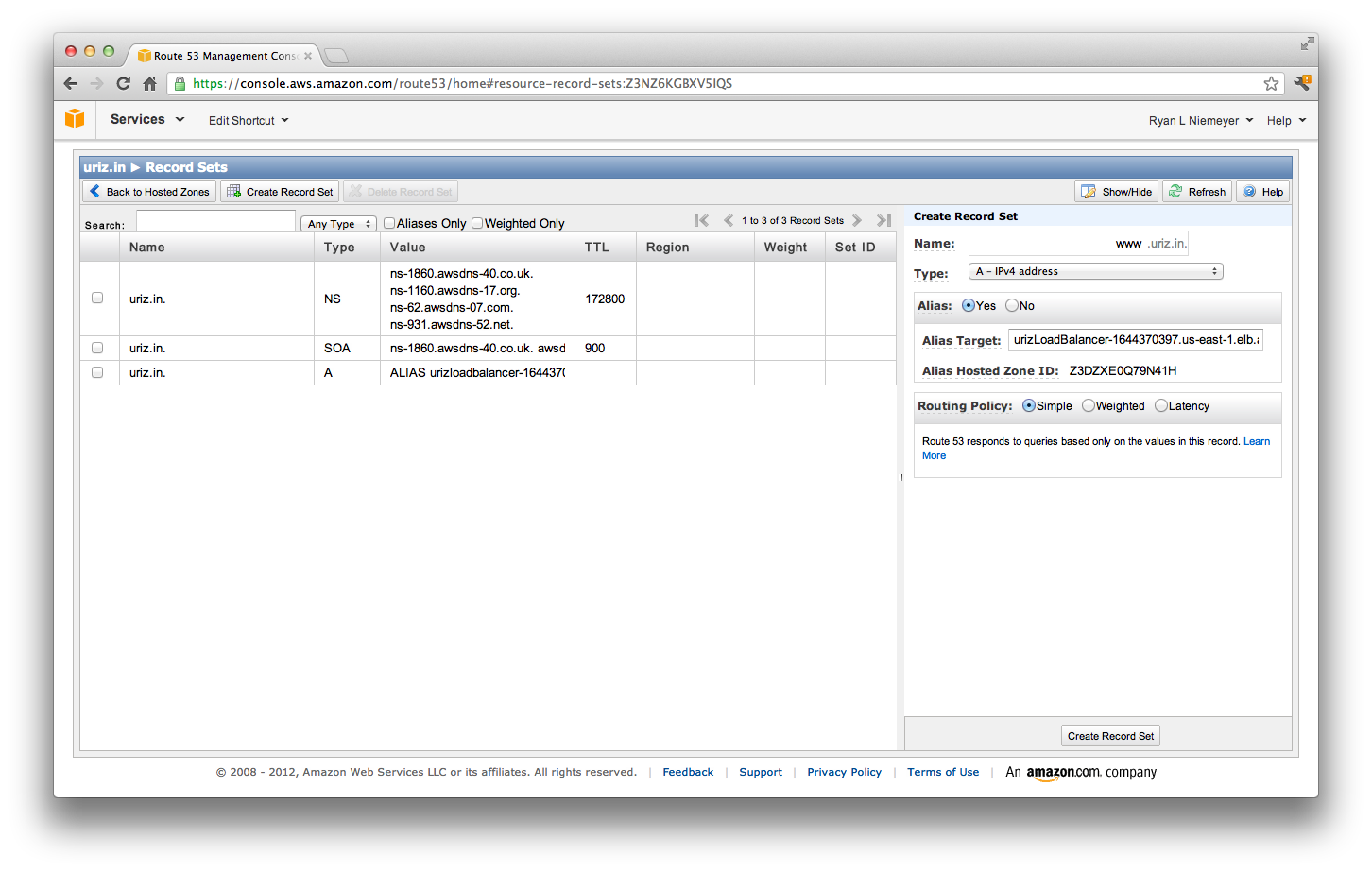Enable the Aliases Only filter

coord(389,224)
